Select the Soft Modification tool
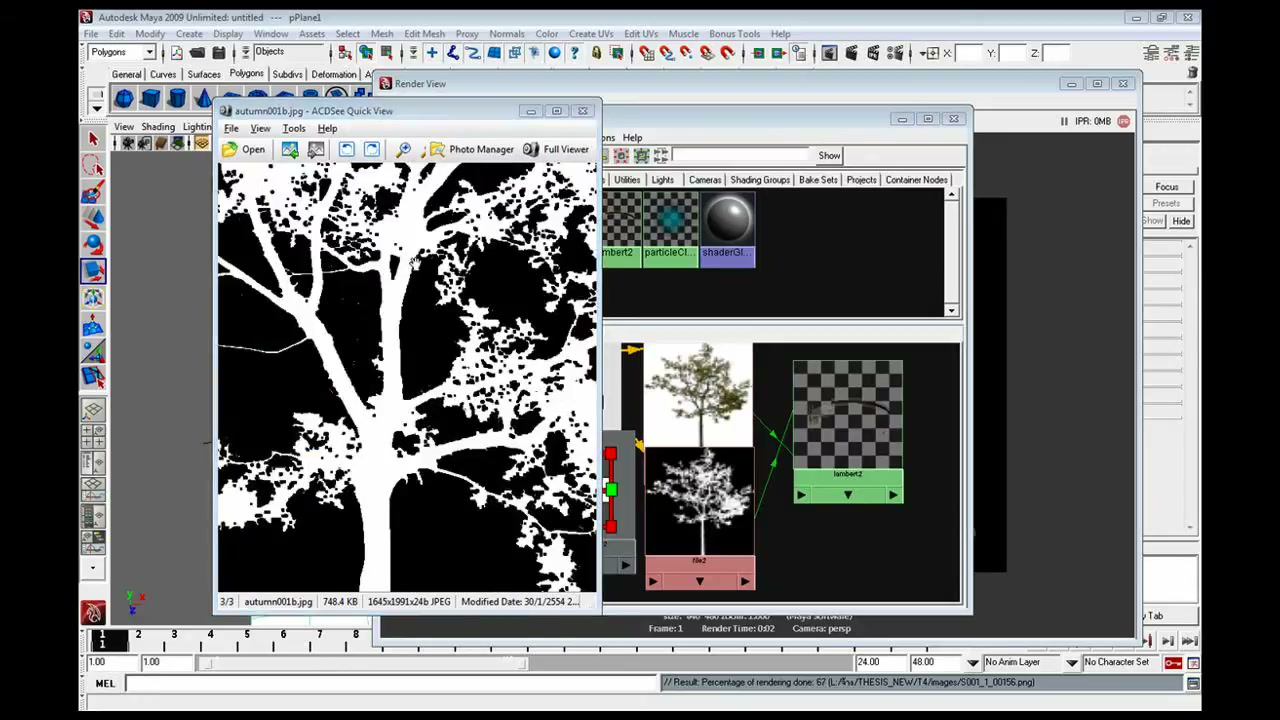1280x720 pixels. (x=93, y=324)
